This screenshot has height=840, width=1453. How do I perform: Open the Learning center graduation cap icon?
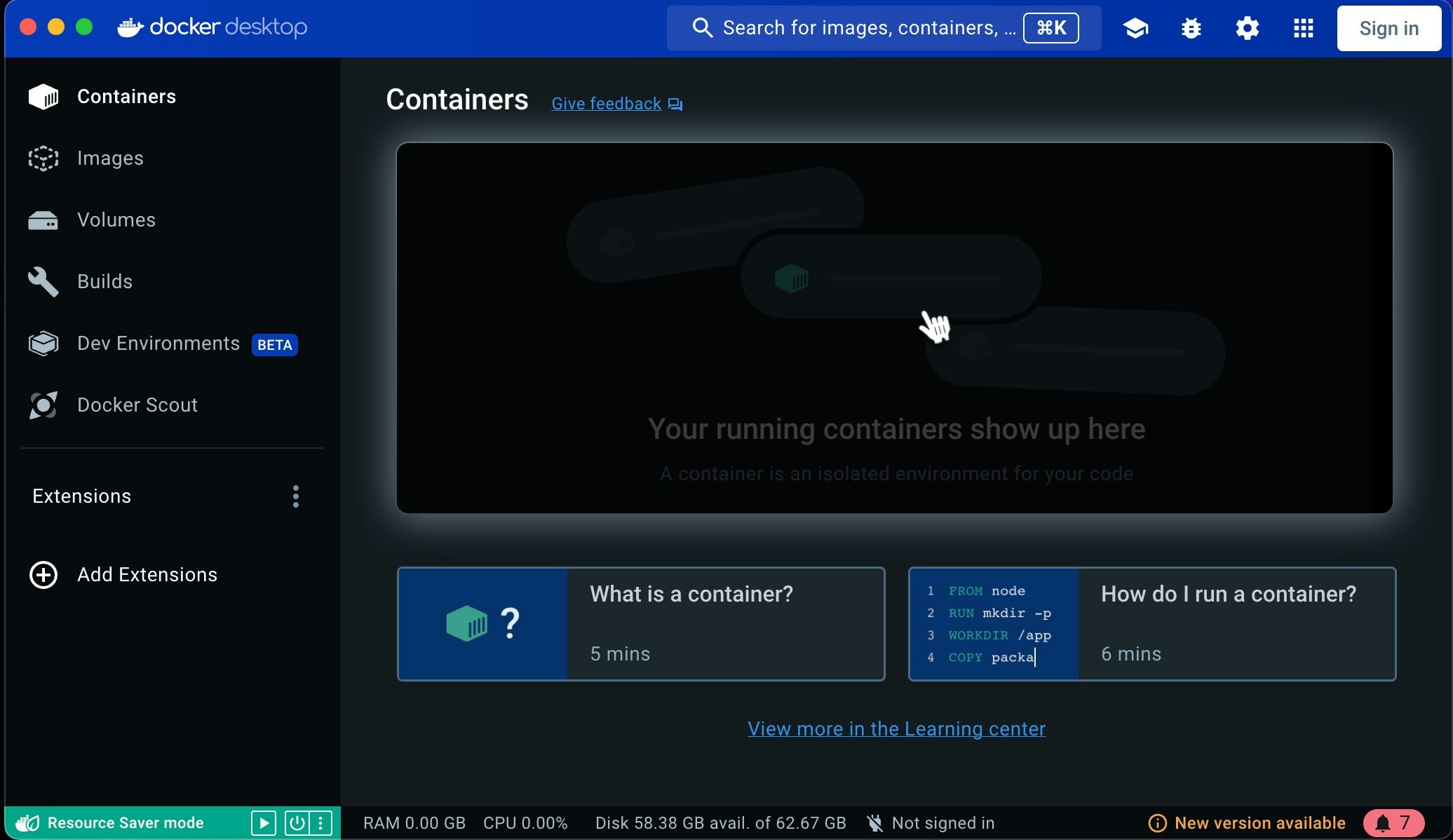[x=1135, y=28]
